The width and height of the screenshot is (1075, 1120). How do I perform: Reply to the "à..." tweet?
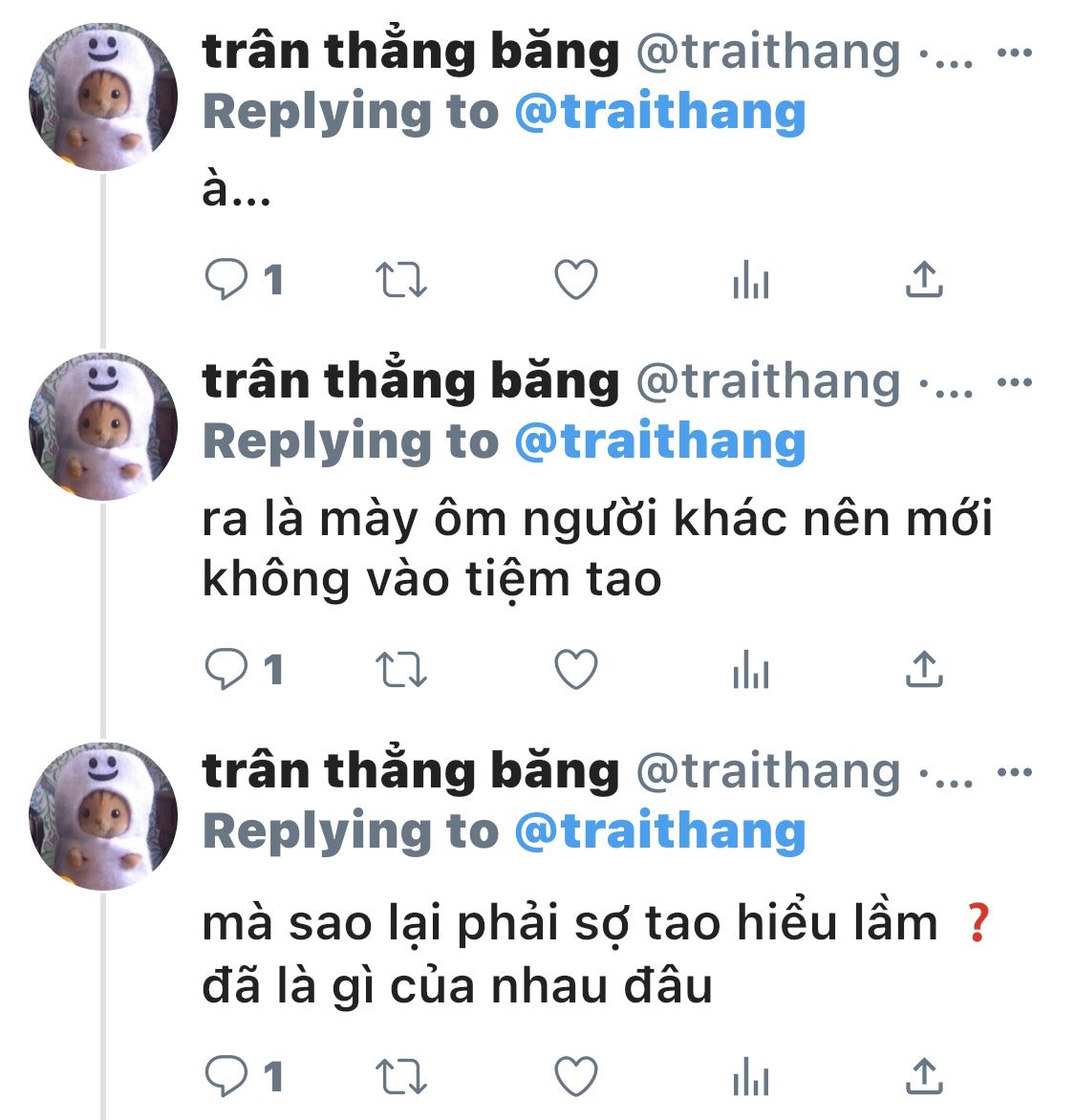point(226,279)
